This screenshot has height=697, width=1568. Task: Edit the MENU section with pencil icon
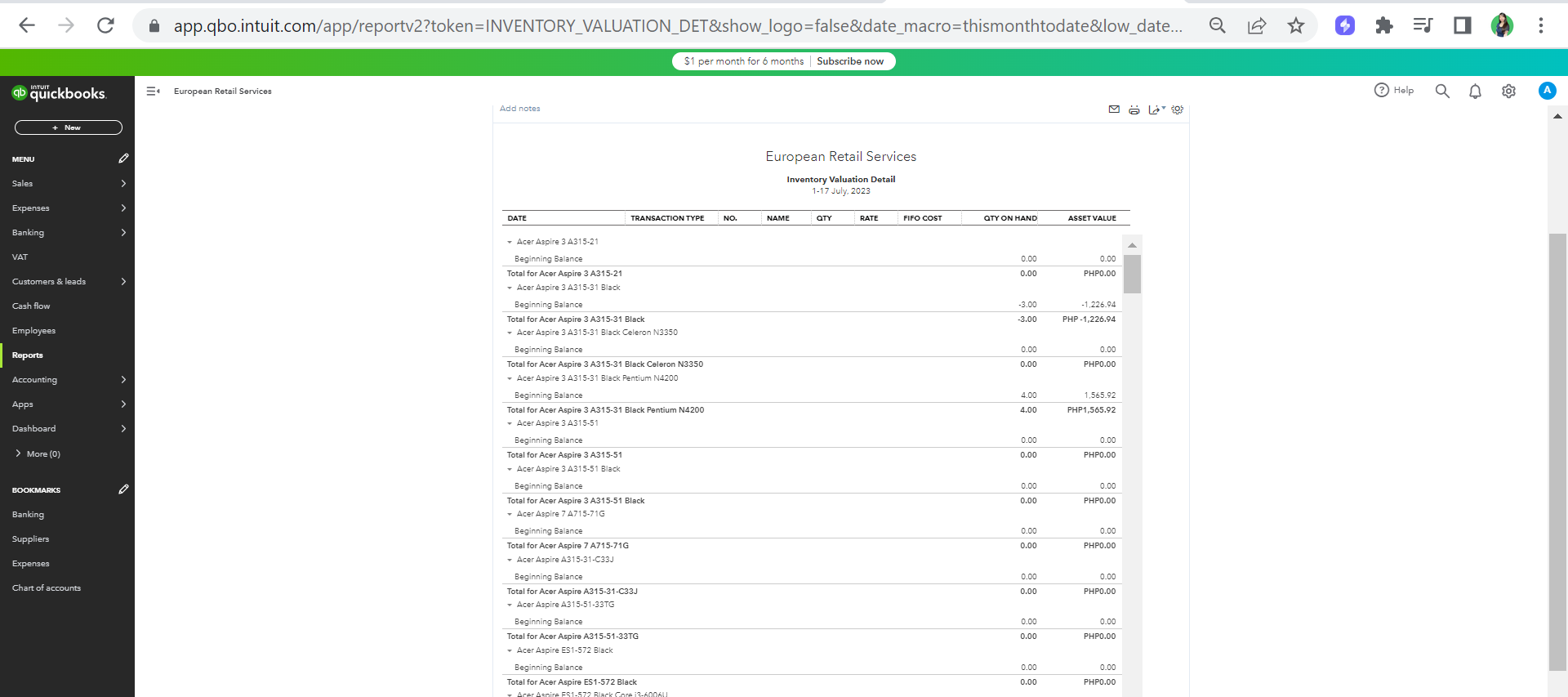tap(123, 159)
